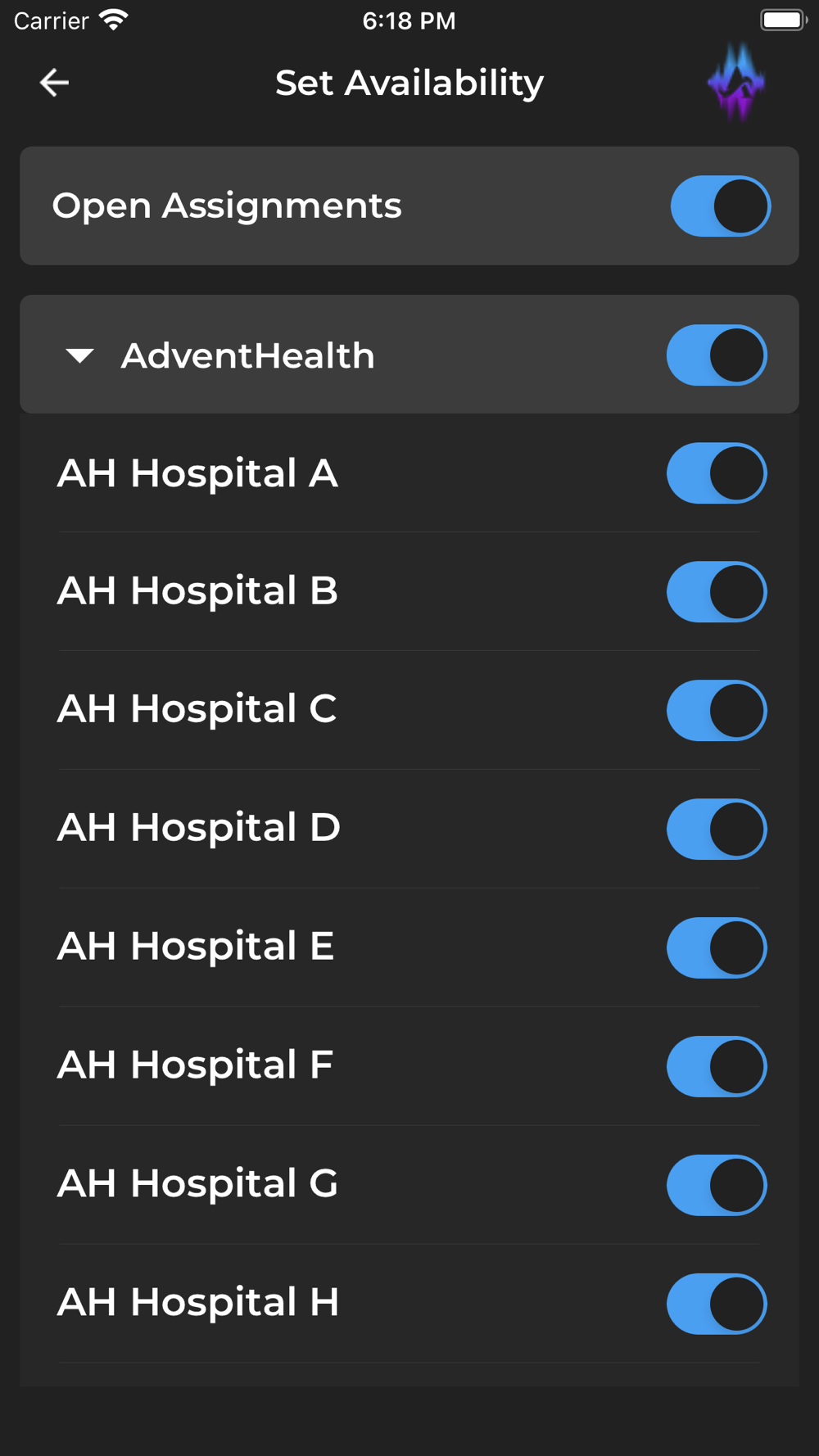Screen dimensions: 819x1456
Task: Disable the Open Assignments toggle
Action: (721, 206)
